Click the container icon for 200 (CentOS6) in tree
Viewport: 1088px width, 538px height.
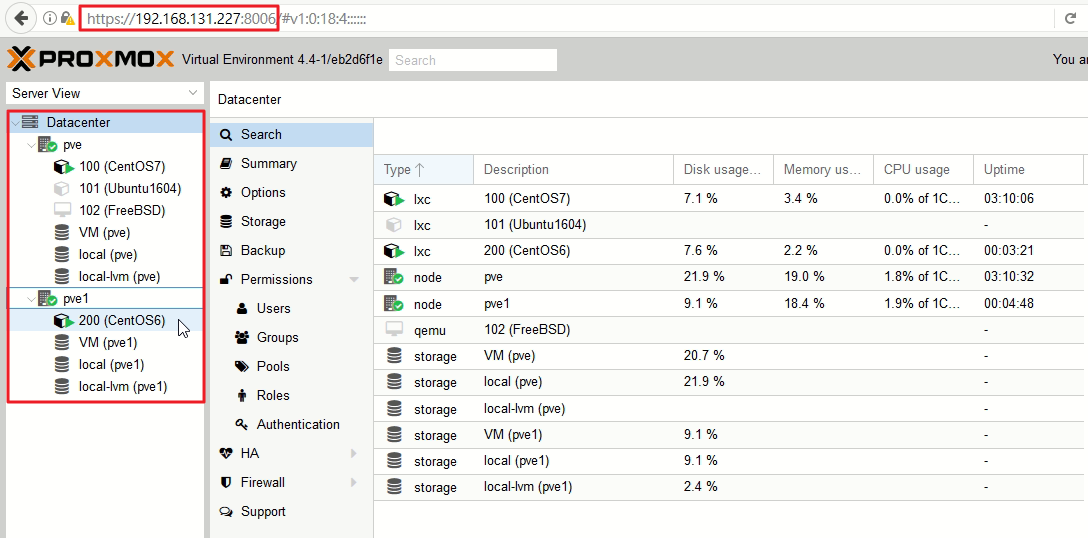coord(63,320)
